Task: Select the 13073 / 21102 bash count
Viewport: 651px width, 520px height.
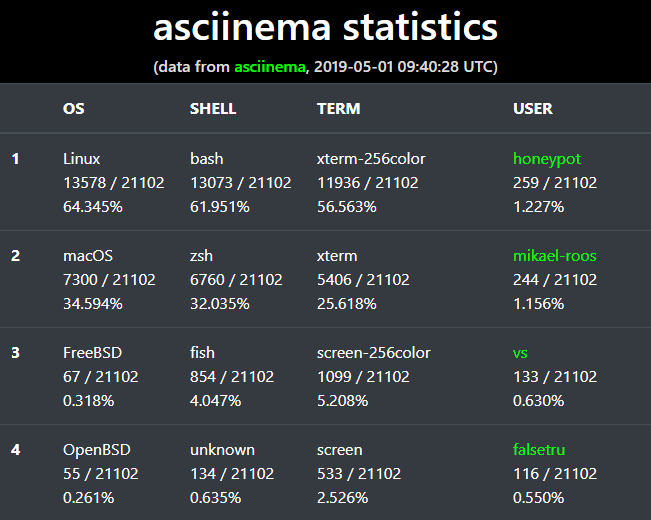Action: [240, 183]
